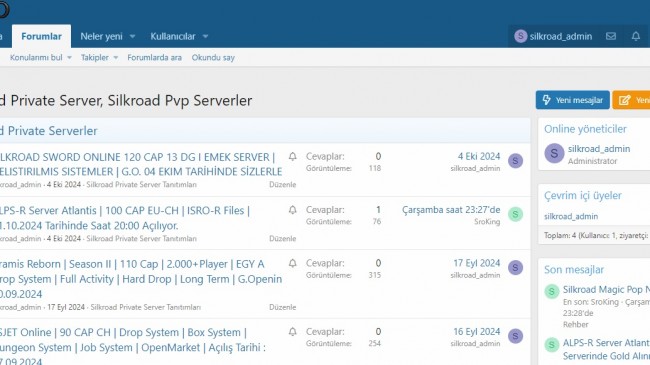650x365 pixels.
Task: Open Konularımı bul link
Action: point(36,58)
